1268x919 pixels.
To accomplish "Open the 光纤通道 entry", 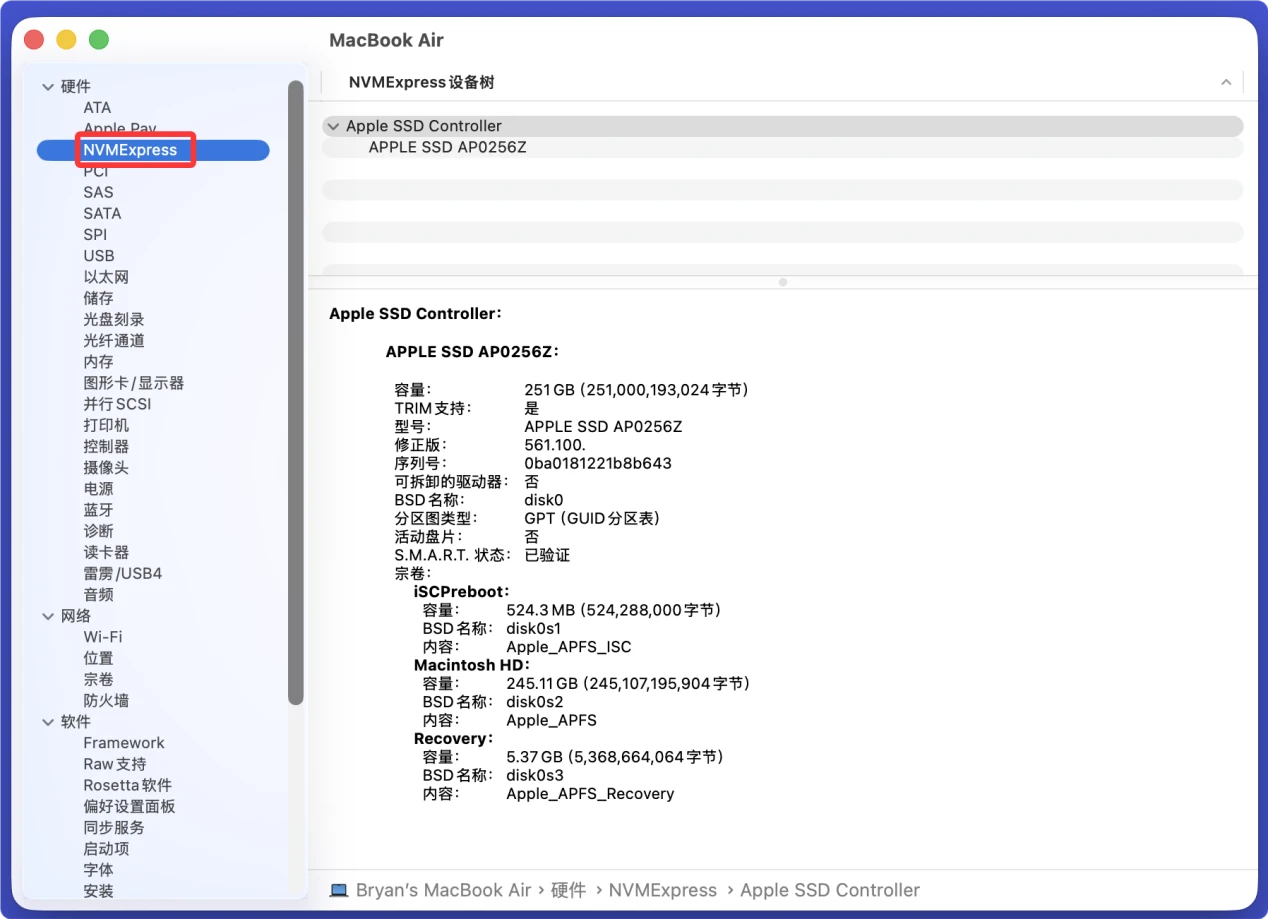I will [x=114, y=340].
